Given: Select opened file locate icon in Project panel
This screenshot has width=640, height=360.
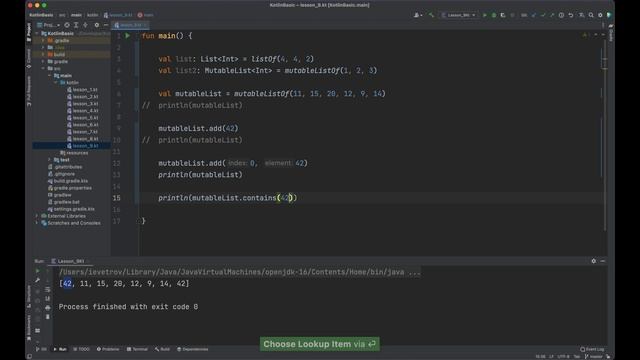Looking at the screenshot, I should 67,25.
